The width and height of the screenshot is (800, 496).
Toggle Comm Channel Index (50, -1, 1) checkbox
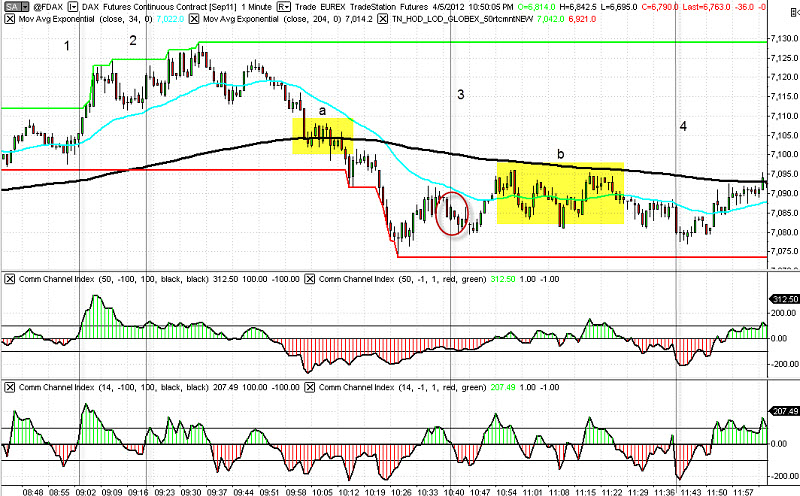(x=309, y=279)
